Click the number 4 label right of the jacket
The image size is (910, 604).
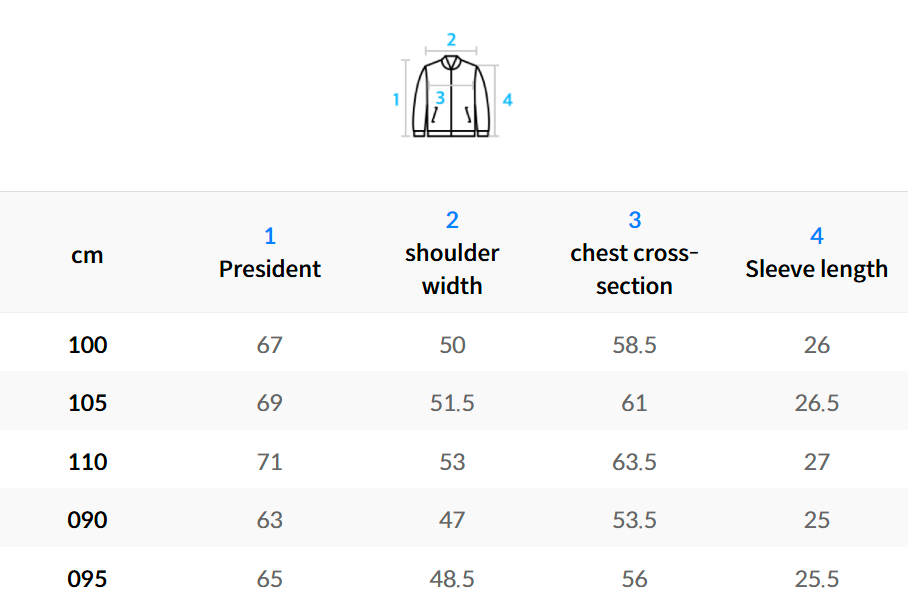pos(508,99)
